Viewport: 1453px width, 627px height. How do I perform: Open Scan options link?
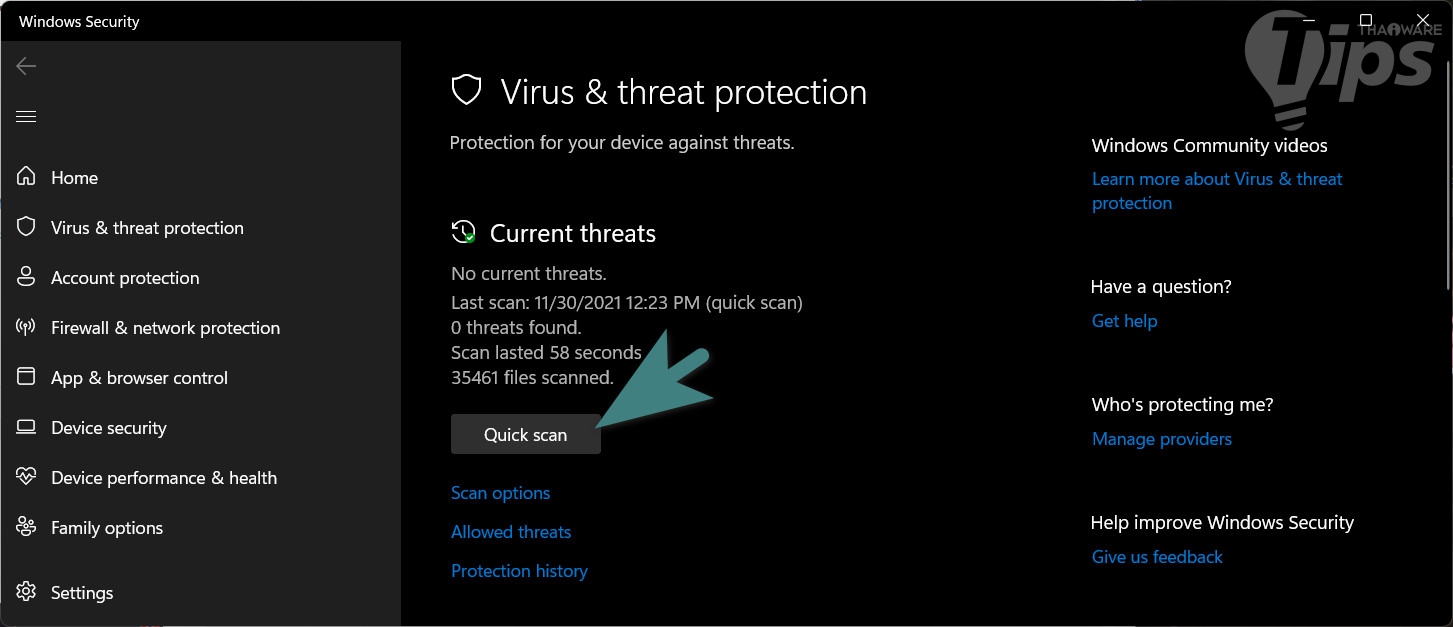tap(500, 493)
